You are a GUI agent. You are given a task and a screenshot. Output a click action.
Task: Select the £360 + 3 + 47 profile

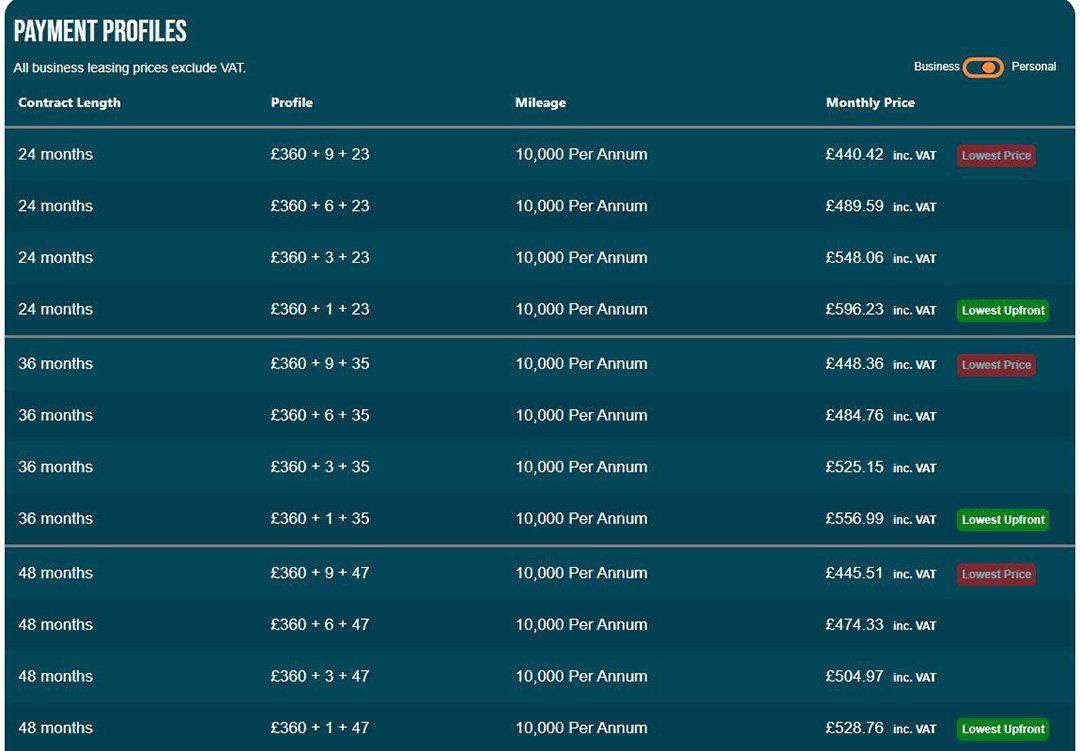click(x=319, y=676)
